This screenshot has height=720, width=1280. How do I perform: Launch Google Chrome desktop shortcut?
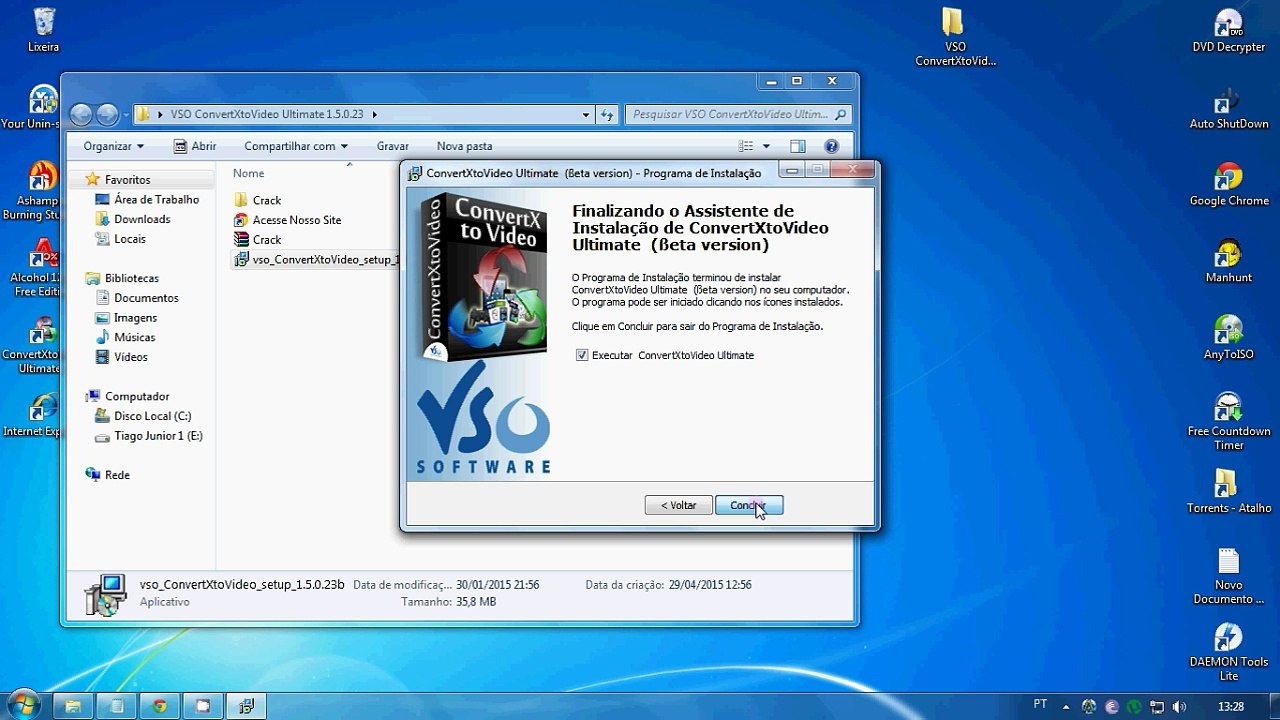tap(1228, 185)
